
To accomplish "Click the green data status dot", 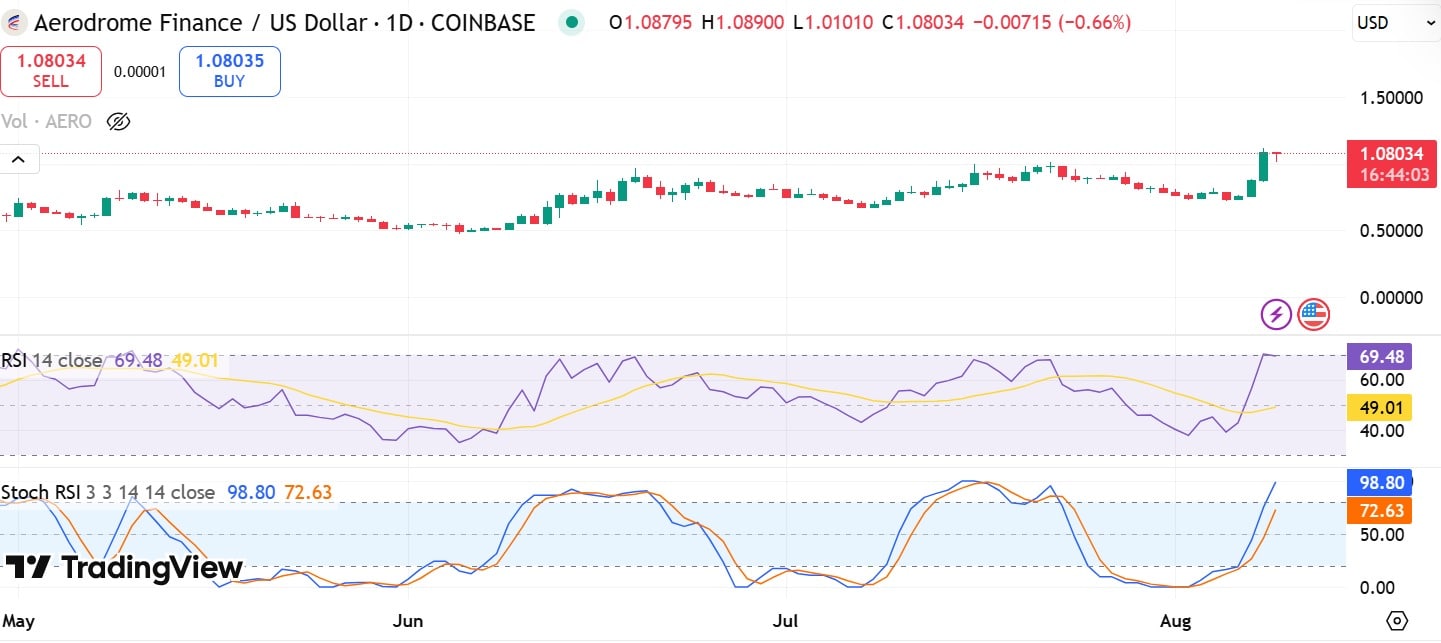I will [570, 21].
